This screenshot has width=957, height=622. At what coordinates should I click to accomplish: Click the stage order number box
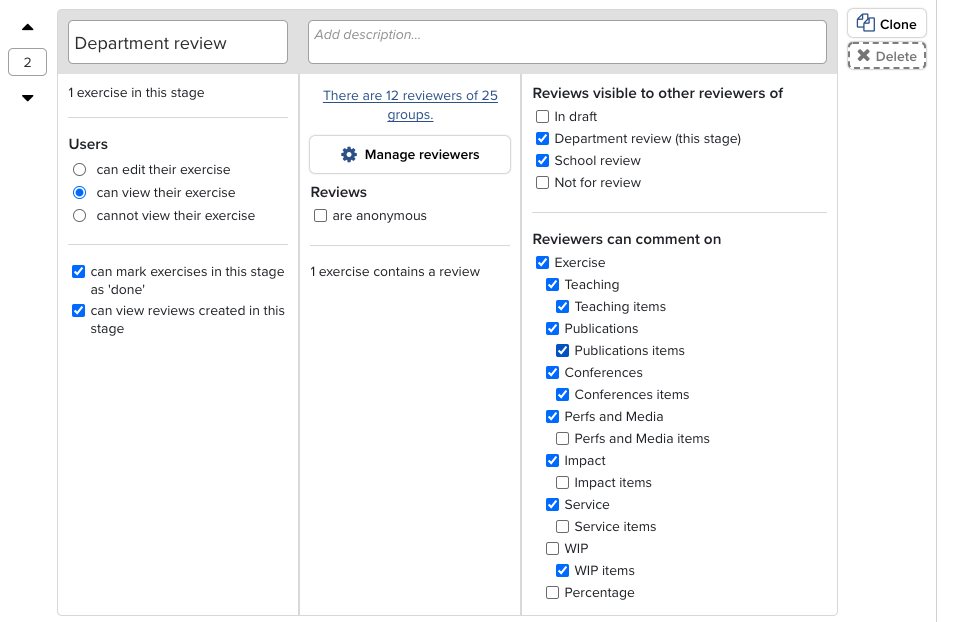click(x=28, y=63)
